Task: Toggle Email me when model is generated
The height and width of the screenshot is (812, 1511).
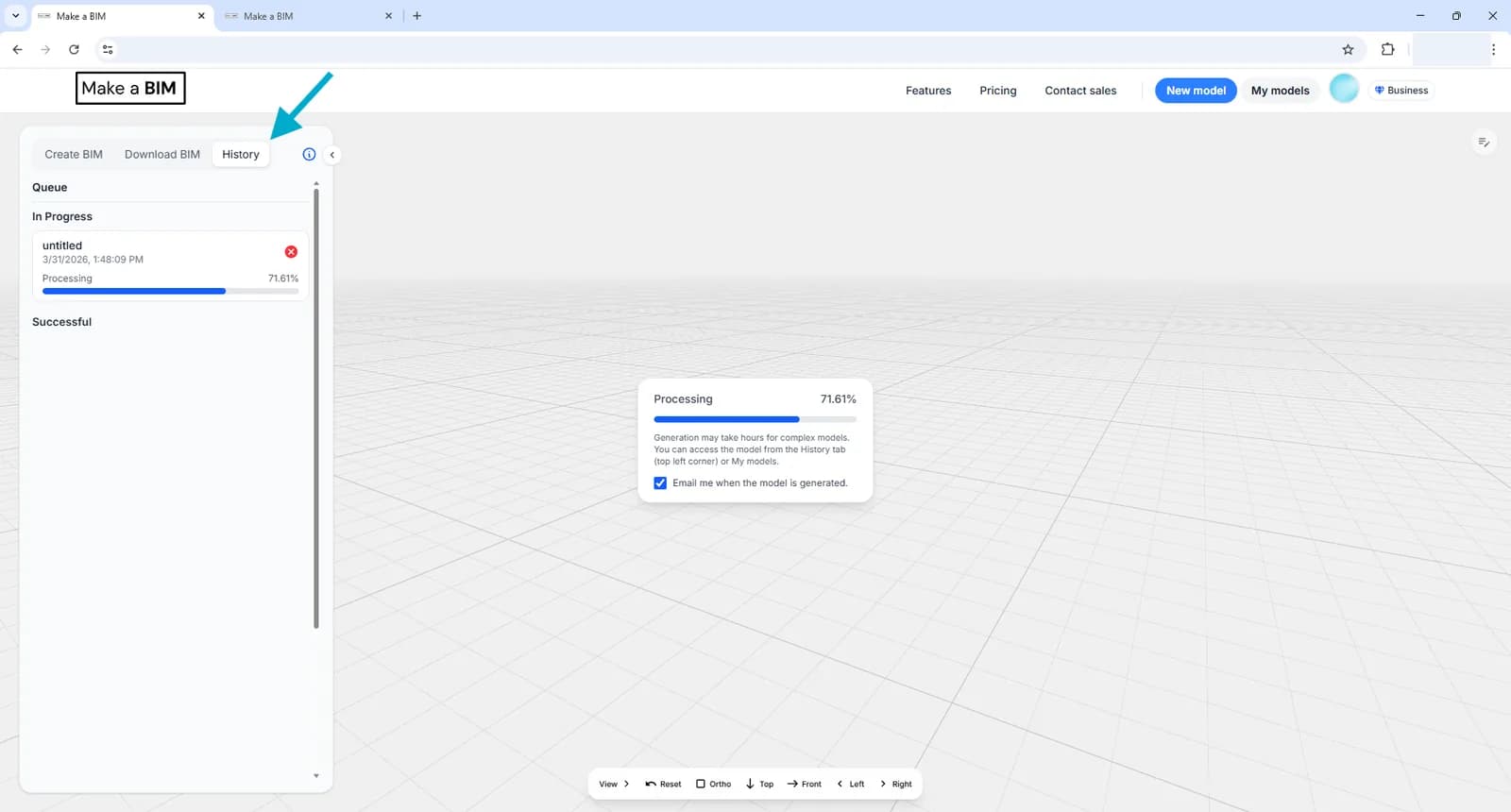Action: click(x=660, y=483)
